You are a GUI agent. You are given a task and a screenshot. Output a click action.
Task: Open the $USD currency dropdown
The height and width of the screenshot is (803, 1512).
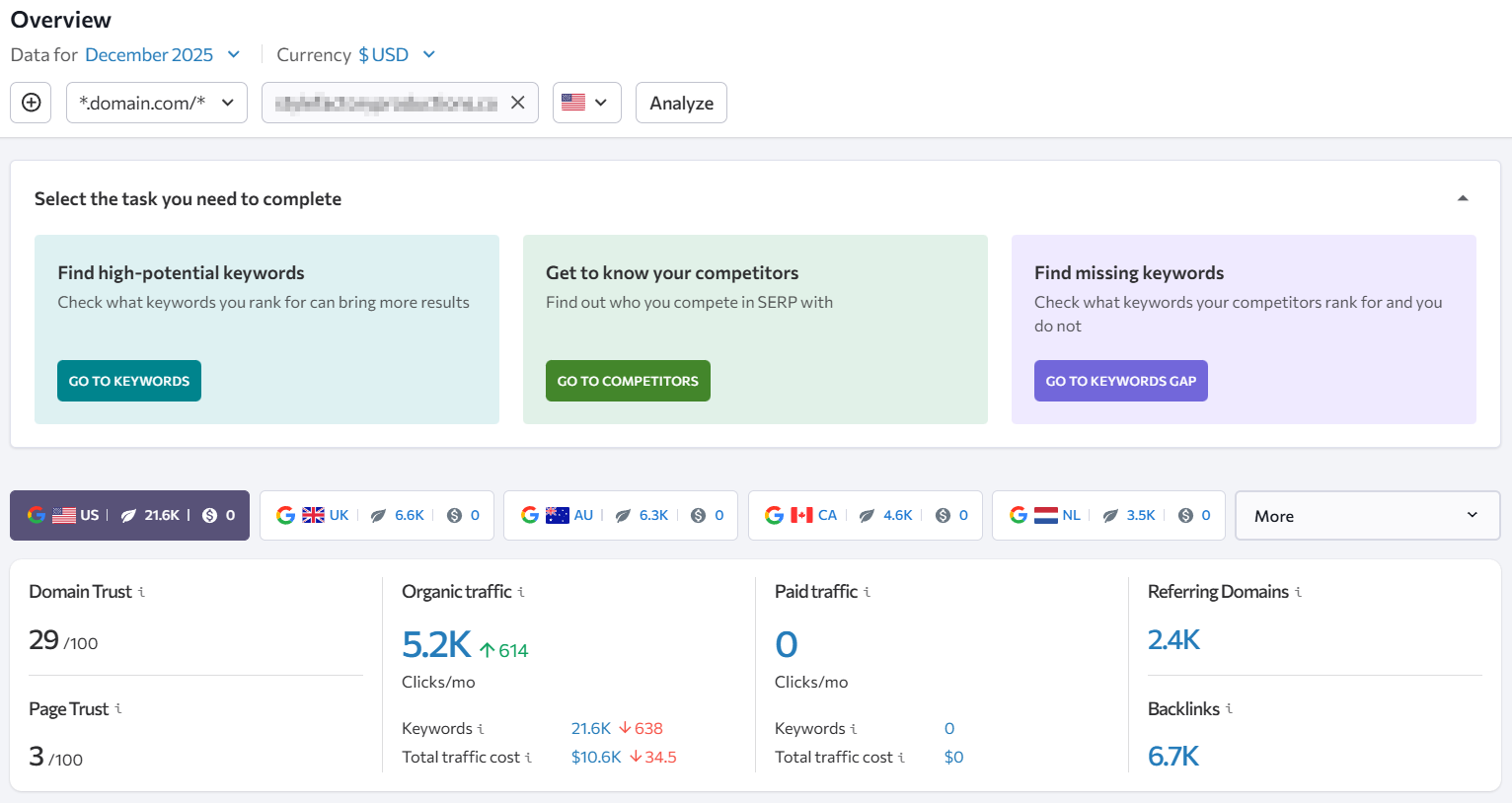pyautogui.click(x=394, y=54)
